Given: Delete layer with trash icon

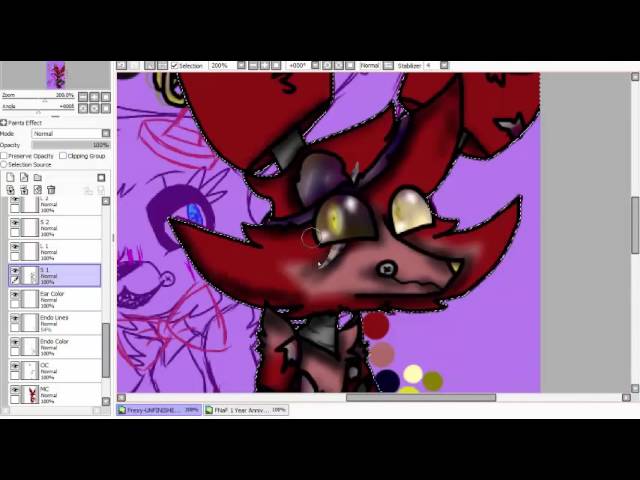Looking at the screenshot, I should (x=51, y=190).
